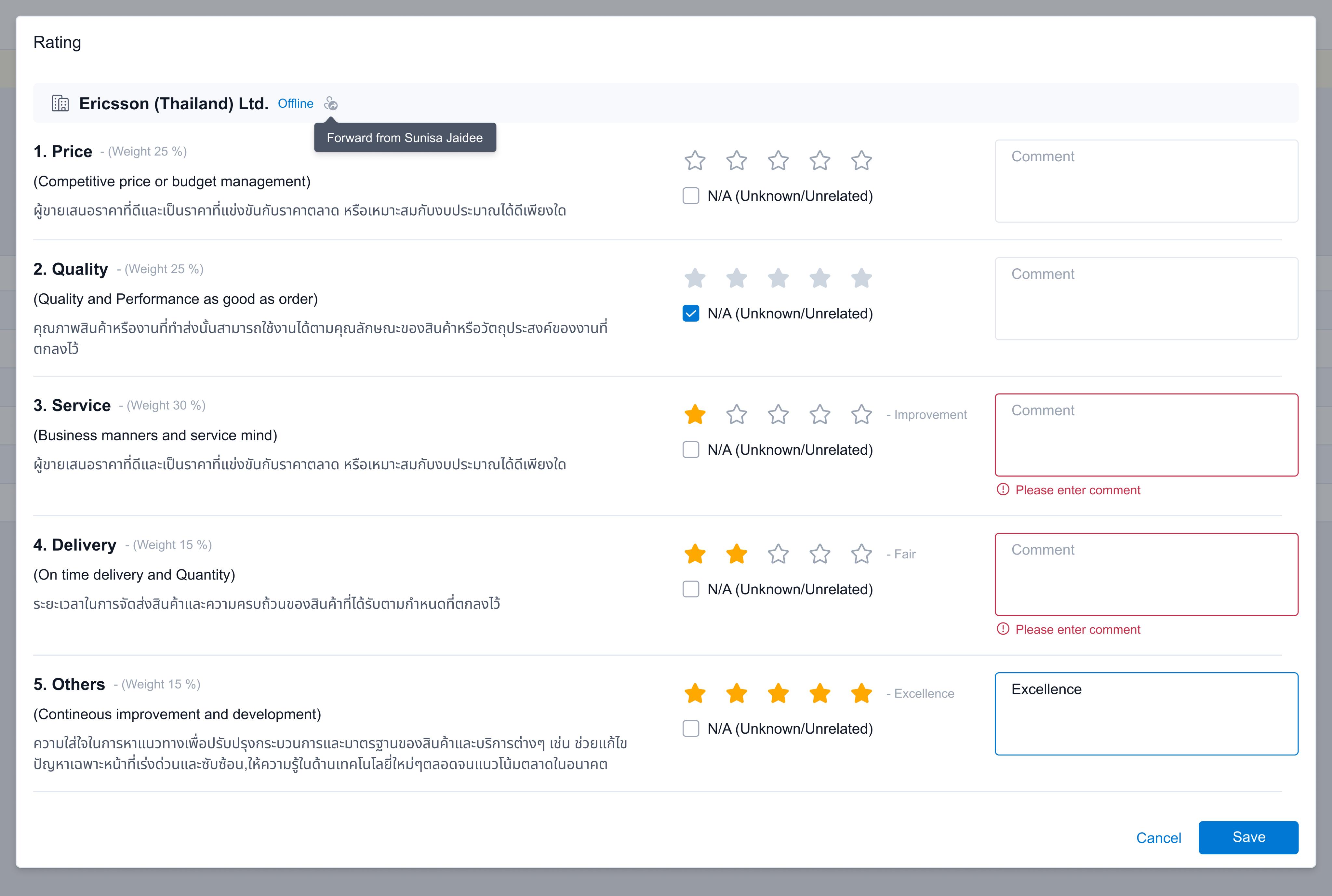Set Others rating to two stars
The height and width of the screenshot is (896, 1332).
pyautogui.click(x=737, y=693)
